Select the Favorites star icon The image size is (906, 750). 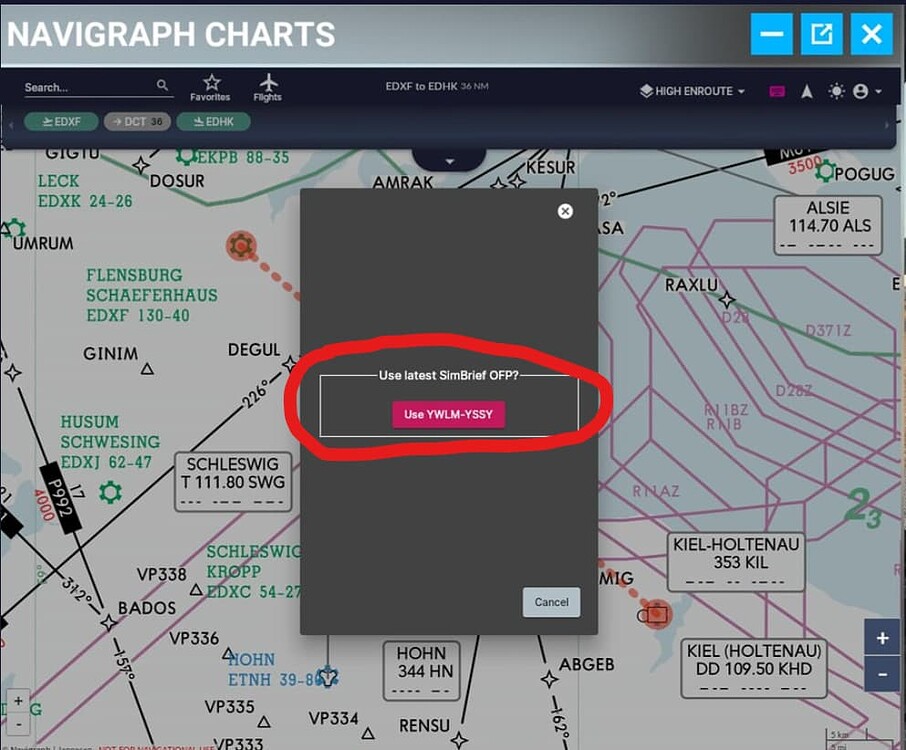pyautogui.click(x=211, y=85)
